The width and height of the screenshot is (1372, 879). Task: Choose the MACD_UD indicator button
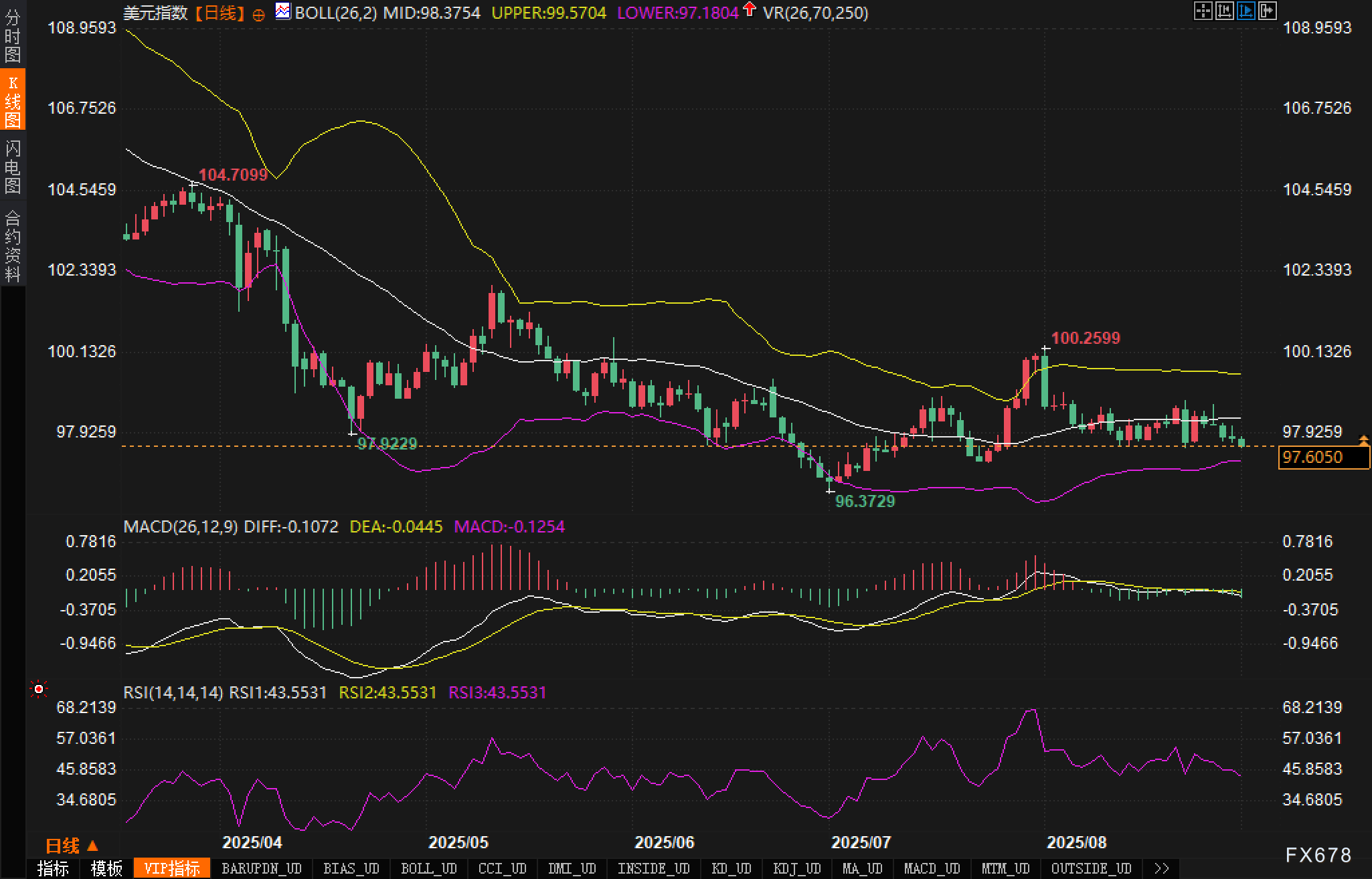[x=932, y=868]
